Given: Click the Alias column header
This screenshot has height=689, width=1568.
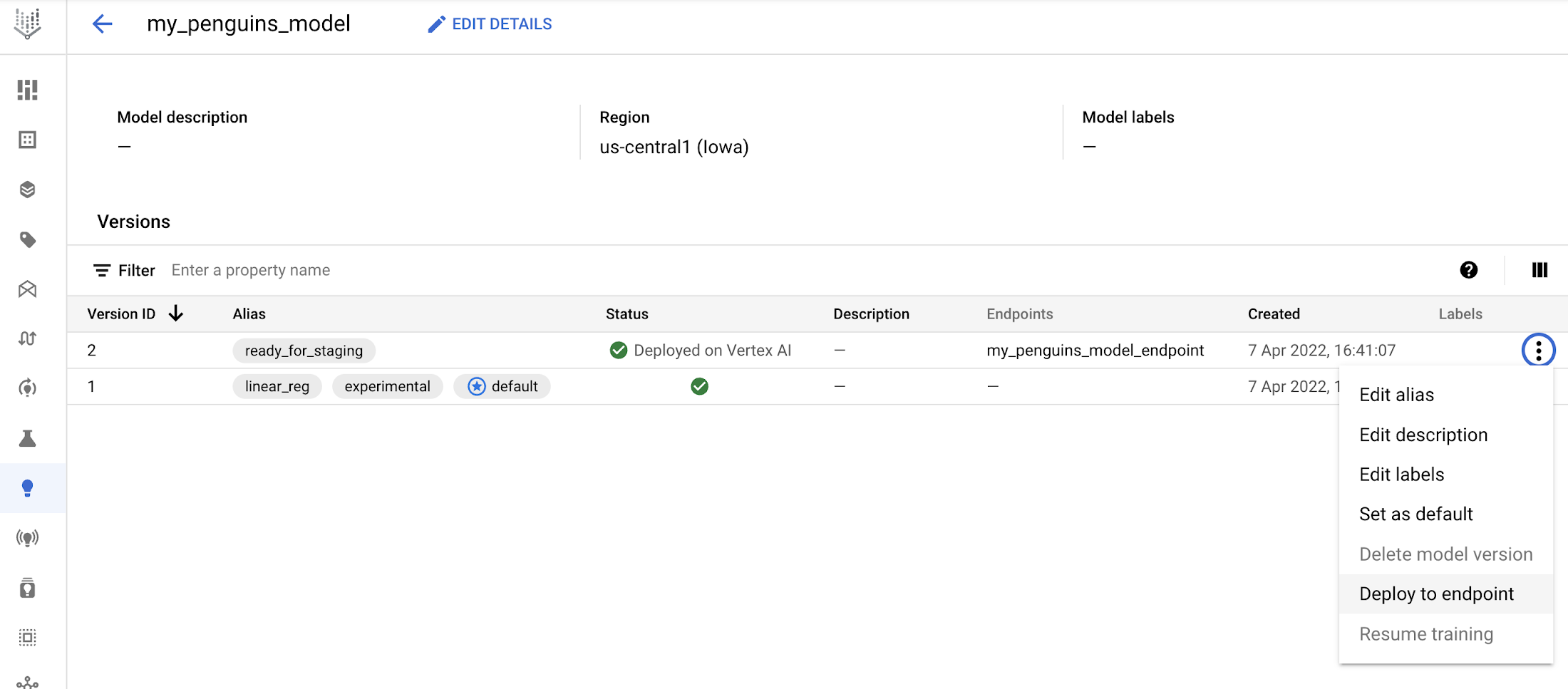Looking at the screenshot, I should (249, 314).
